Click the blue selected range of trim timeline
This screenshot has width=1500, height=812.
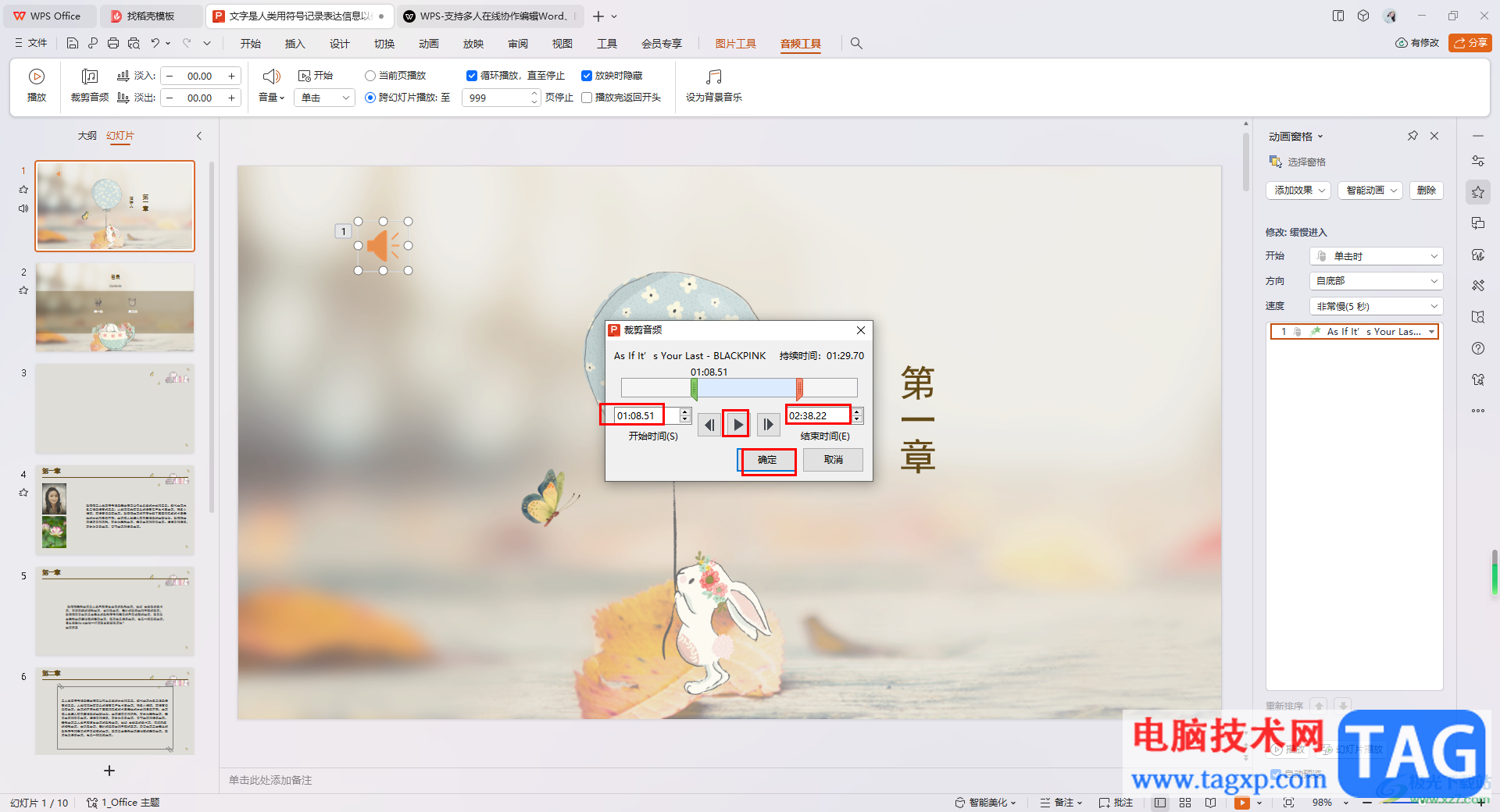pyautogui.click(x=746, y=387)
